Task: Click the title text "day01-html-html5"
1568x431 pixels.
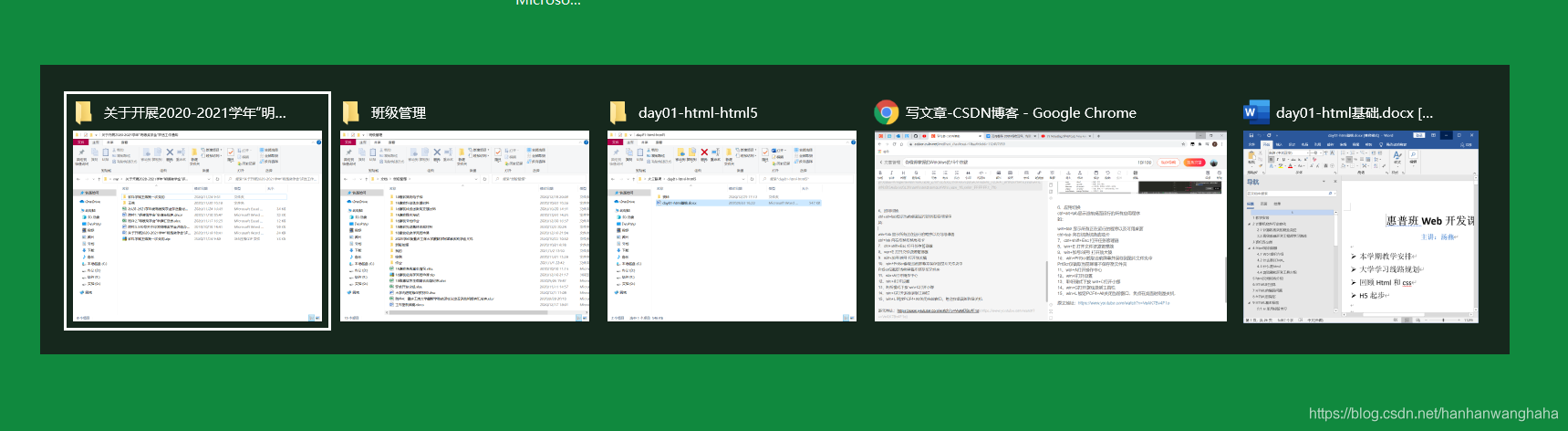Action: 698,113
